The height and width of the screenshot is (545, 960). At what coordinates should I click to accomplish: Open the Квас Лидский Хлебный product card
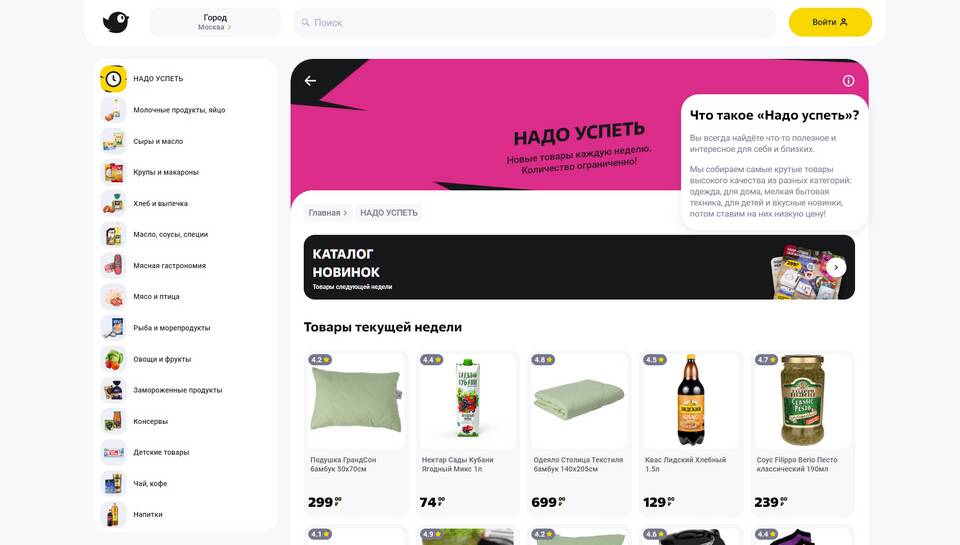pos(691,432)
